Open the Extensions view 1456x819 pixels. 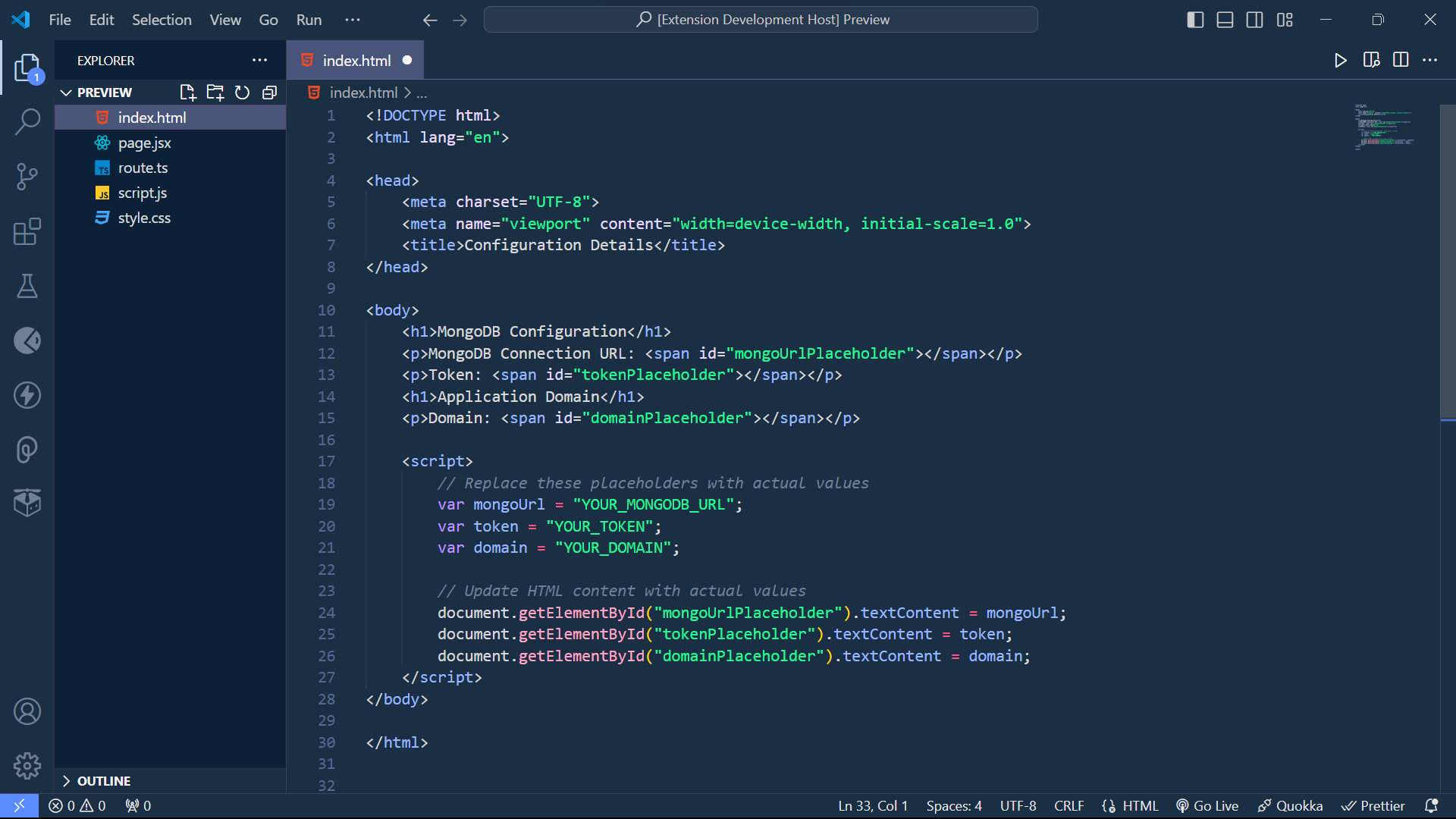[x=27, y=231]
